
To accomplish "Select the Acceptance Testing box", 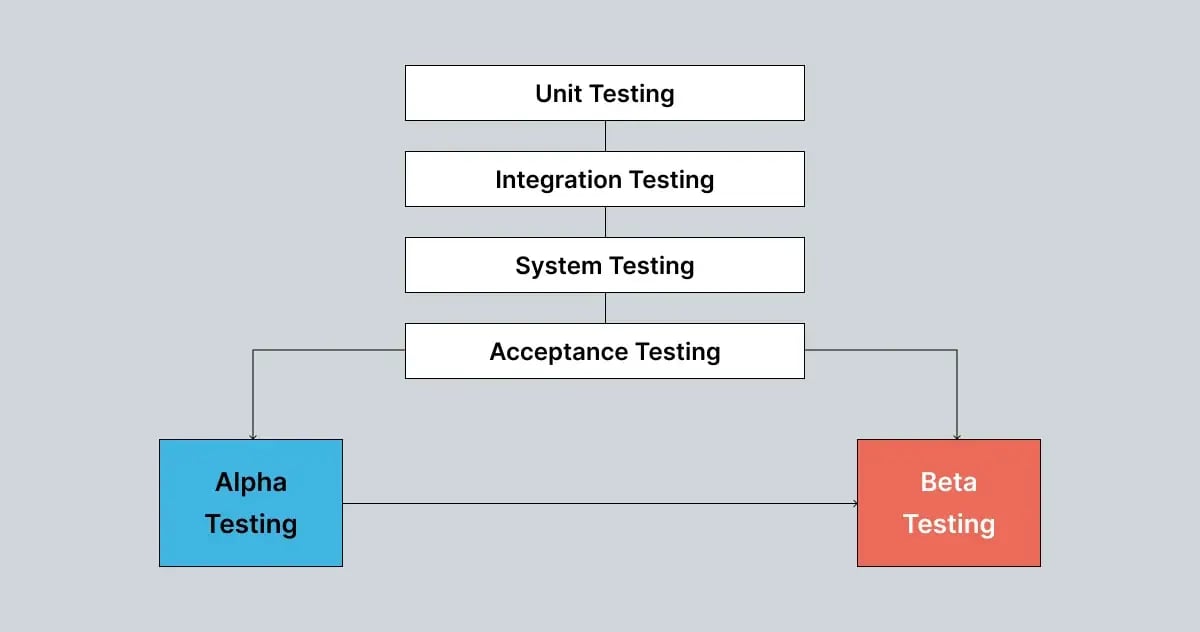I will 604,351.
